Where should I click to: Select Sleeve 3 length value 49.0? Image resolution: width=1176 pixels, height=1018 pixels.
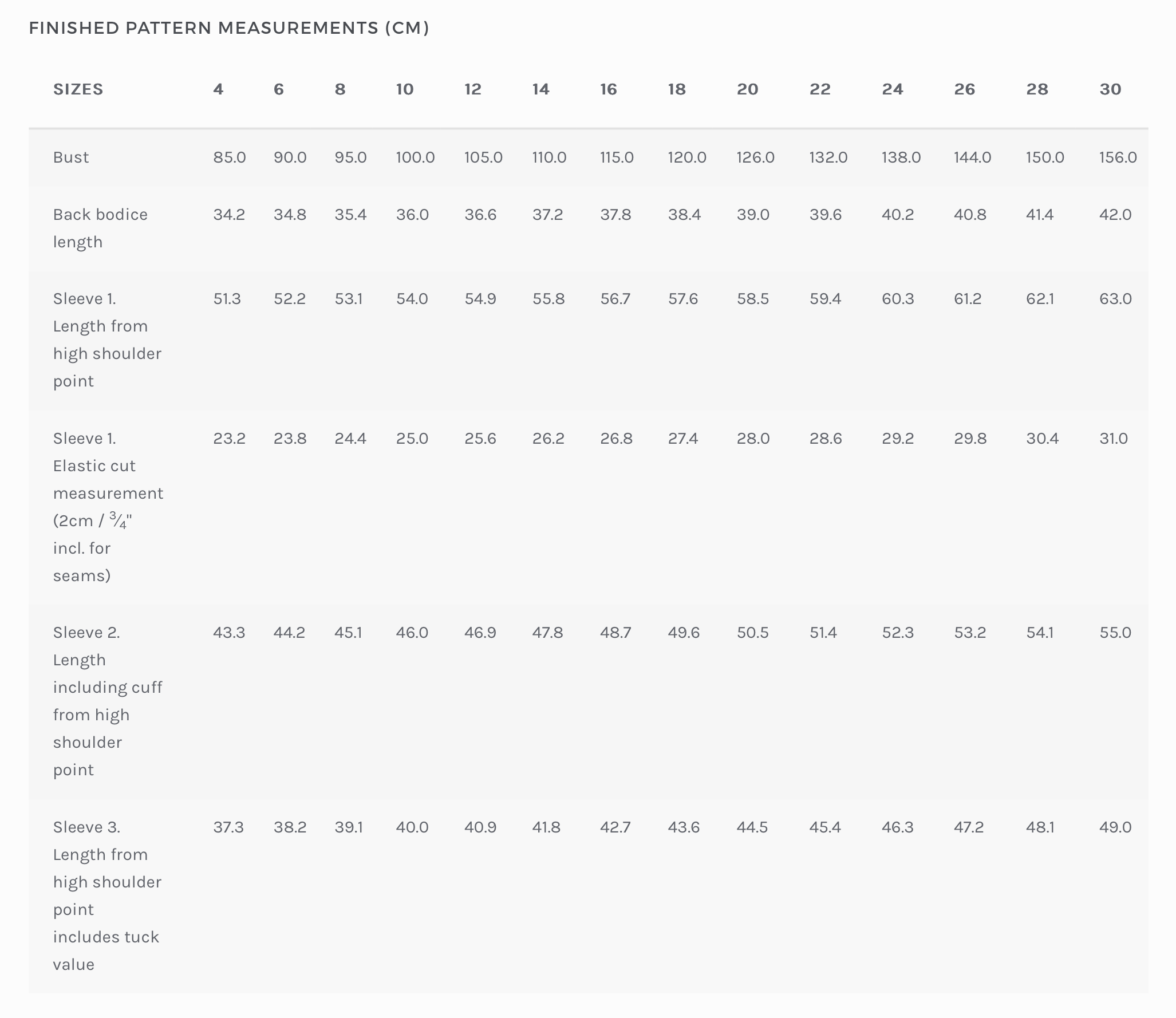1115,827
